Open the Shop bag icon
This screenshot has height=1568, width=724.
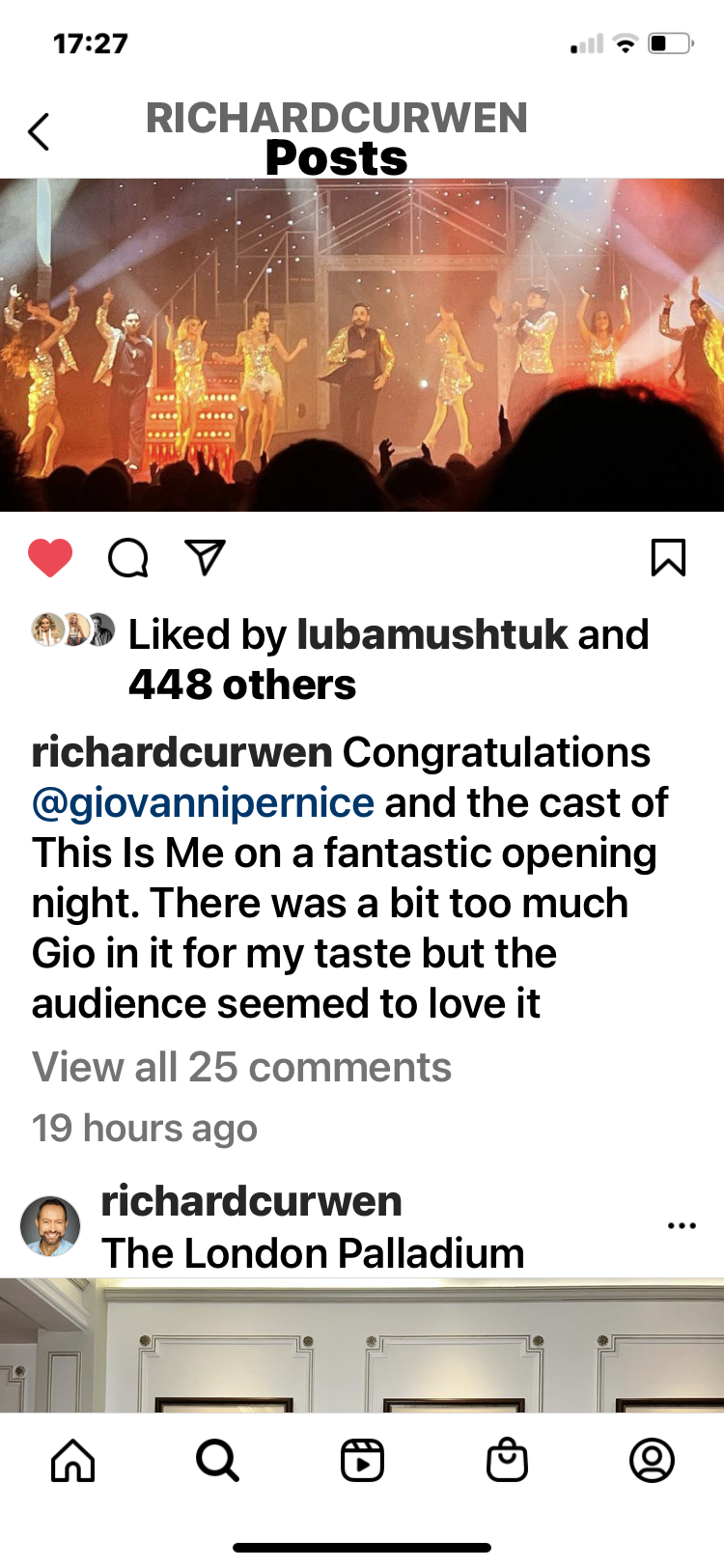coord(507,1460)
